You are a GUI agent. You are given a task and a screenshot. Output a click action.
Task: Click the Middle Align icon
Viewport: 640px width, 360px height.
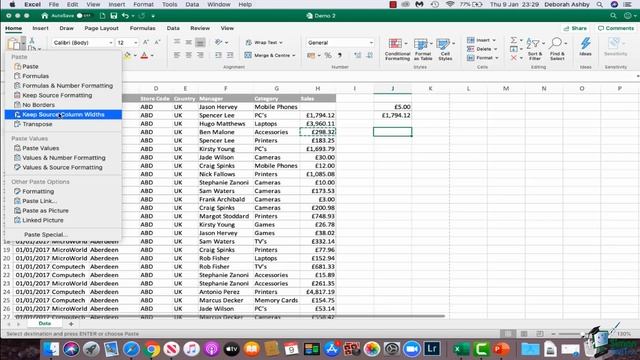point(189,42)
